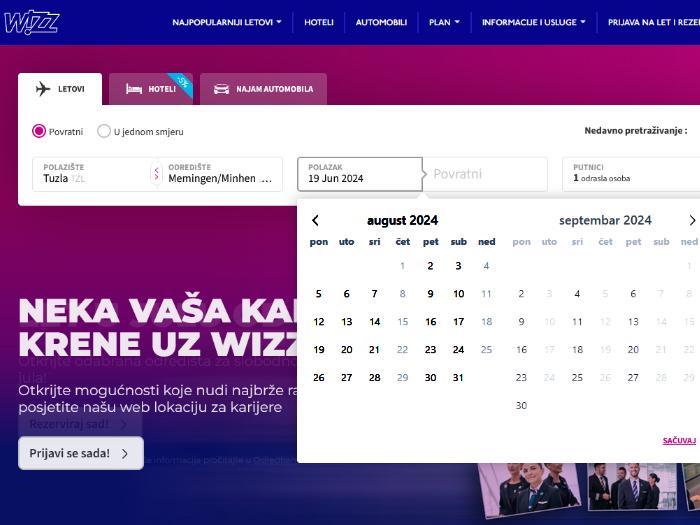
Task: Select August 23 in the calendar
Action: 430,350
